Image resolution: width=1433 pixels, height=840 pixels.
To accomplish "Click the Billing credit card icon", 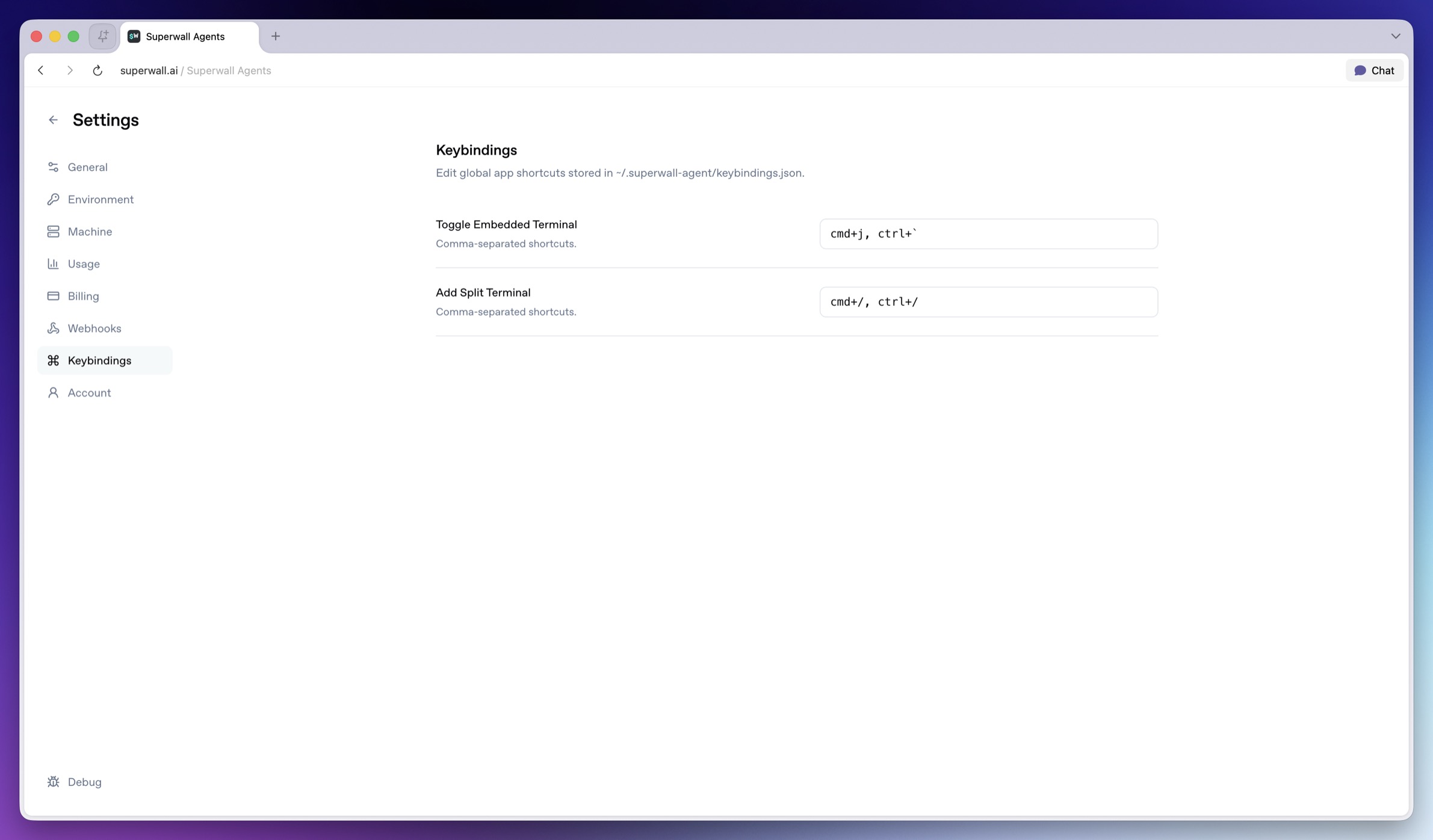I will pos(53,296).
